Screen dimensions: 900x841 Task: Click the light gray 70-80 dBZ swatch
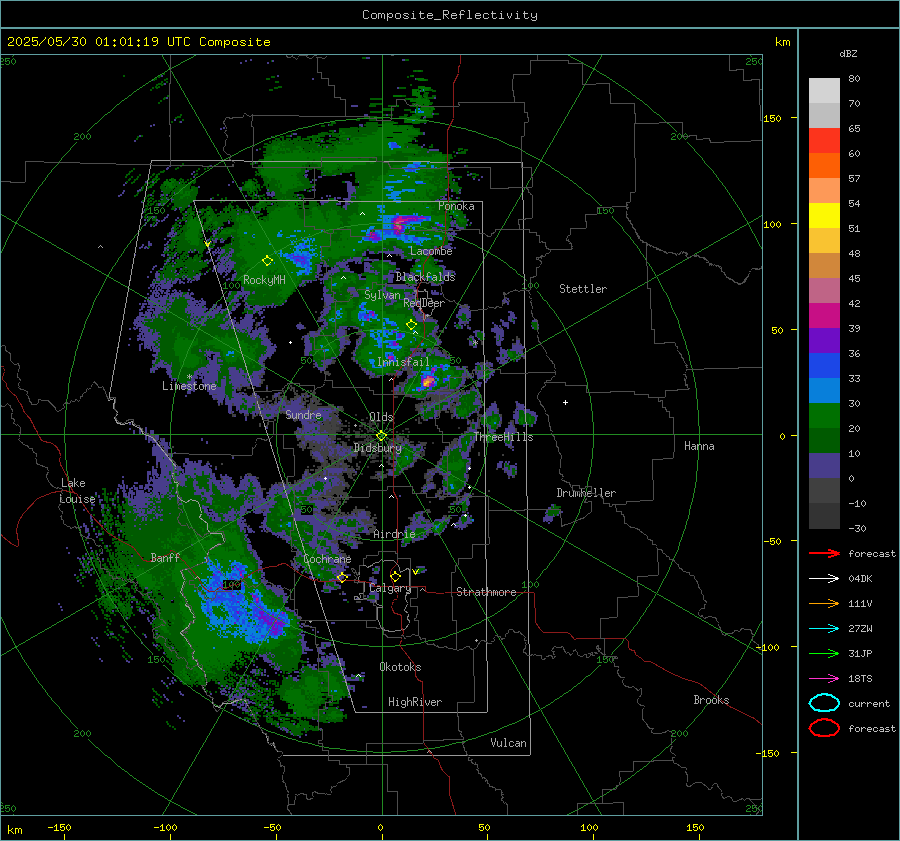pyautogui.click(x=824, y=90)
